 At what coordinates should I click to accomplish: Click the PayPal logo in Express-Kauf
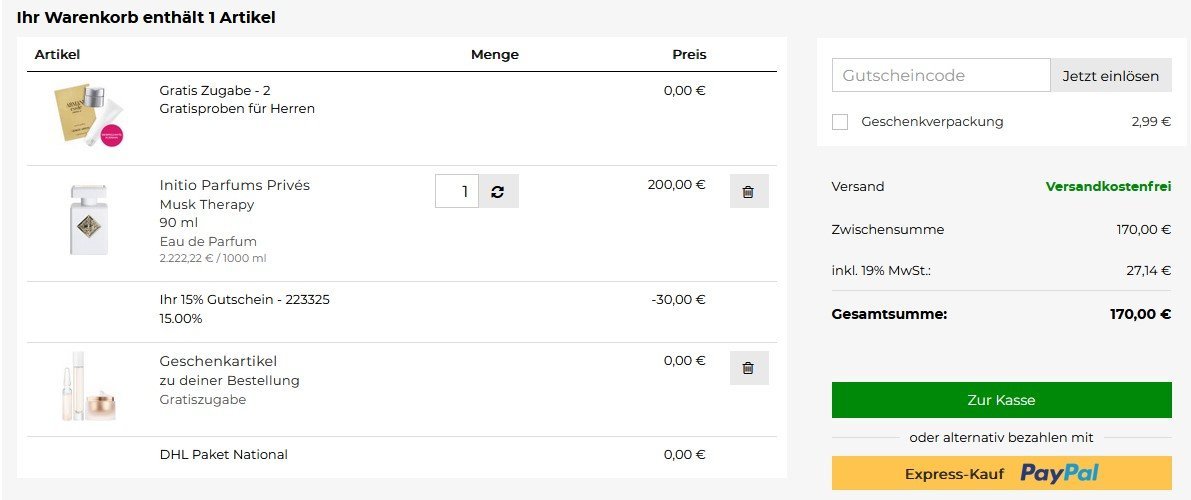(1059, 473)
